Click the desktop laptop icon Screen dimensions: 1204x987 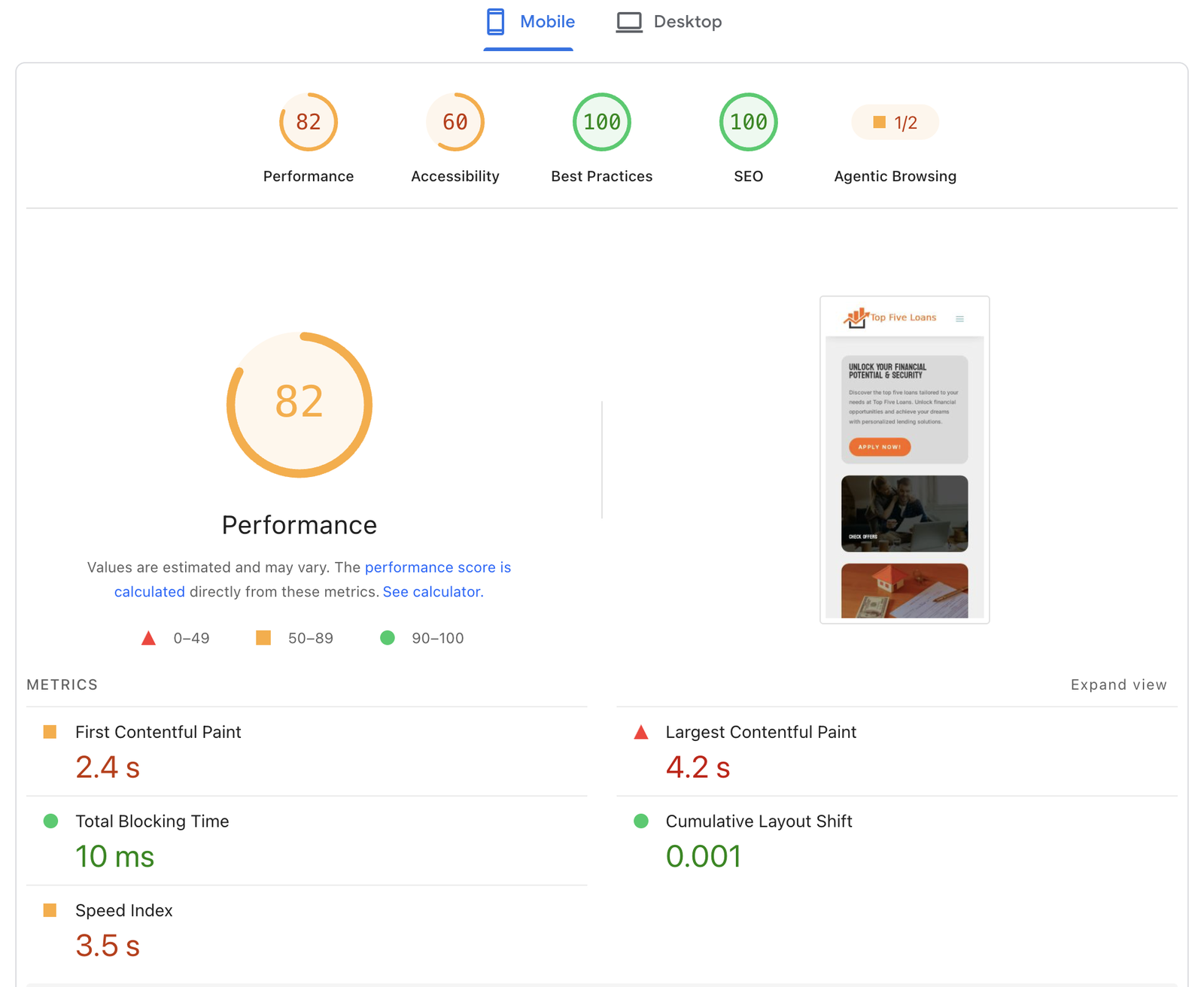pyautogui.click(x=629, y=22)
